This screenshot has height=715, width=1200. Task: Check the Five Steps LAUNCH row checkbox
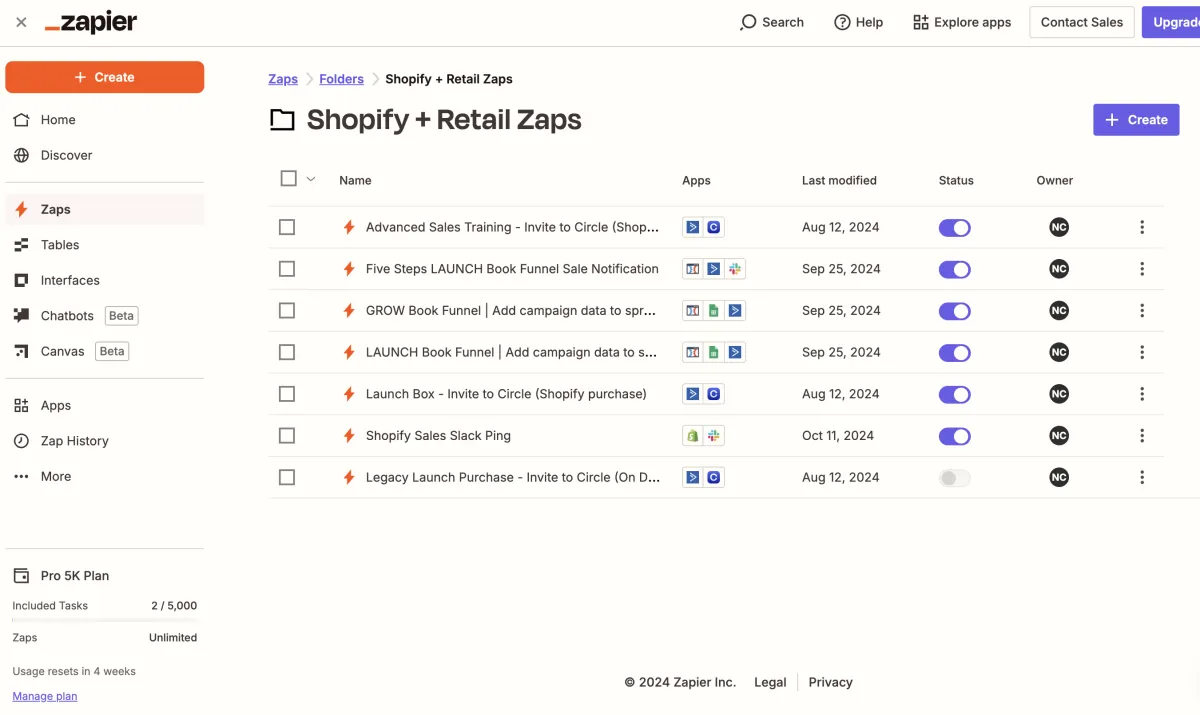[287, 269]
